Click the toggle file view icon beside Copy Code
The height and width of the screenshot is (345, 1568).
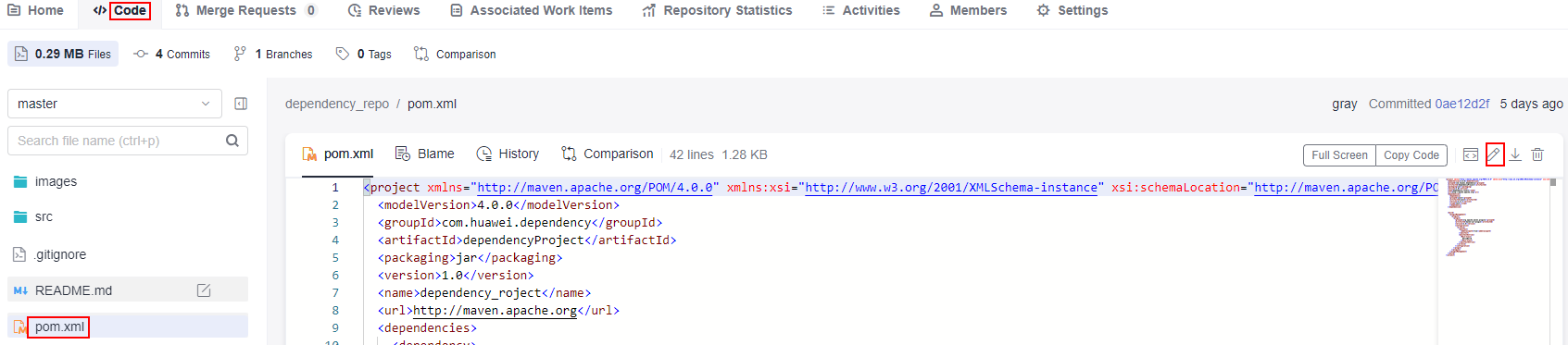(1471, 154)
